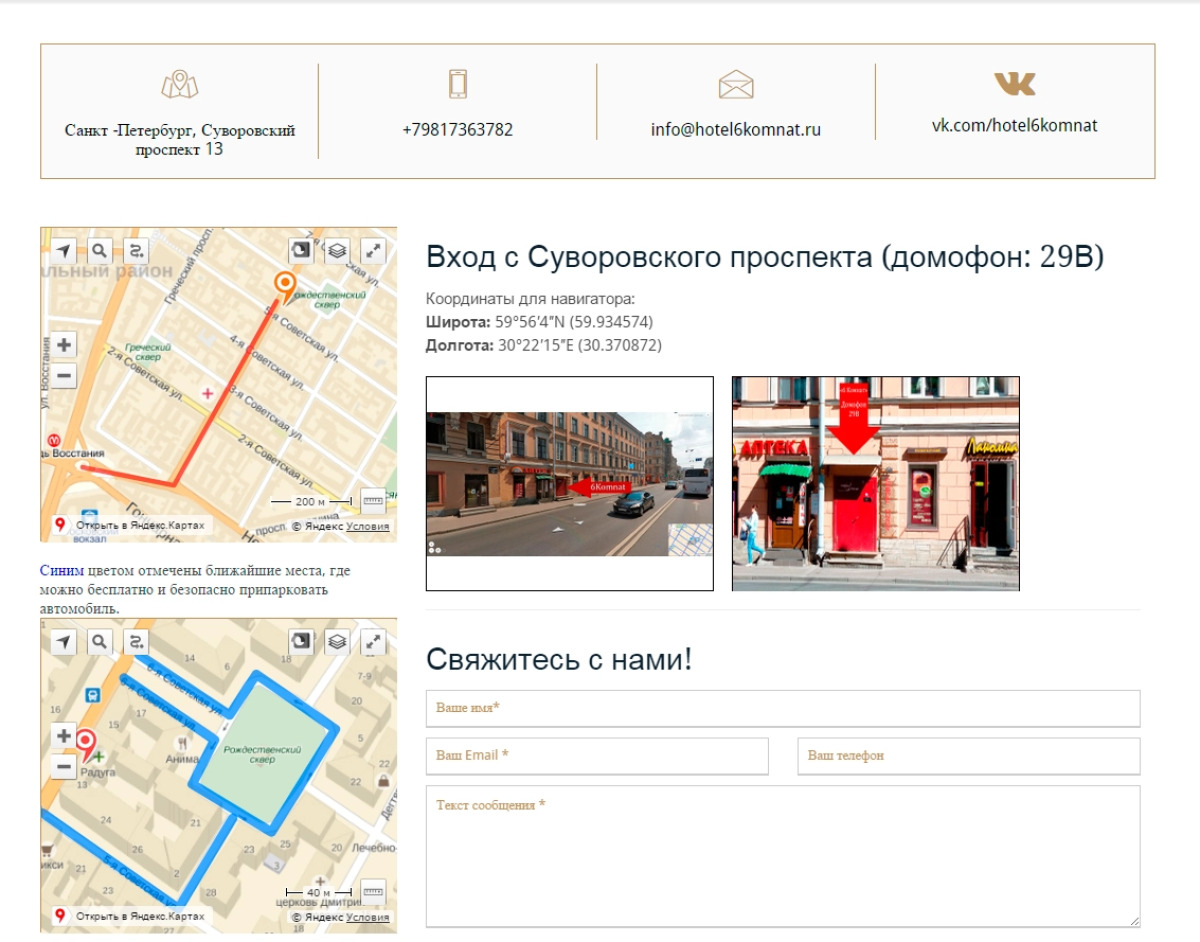Open search on the upper route map
Viewport: 1200px width, 942px height.
[99, 250]
